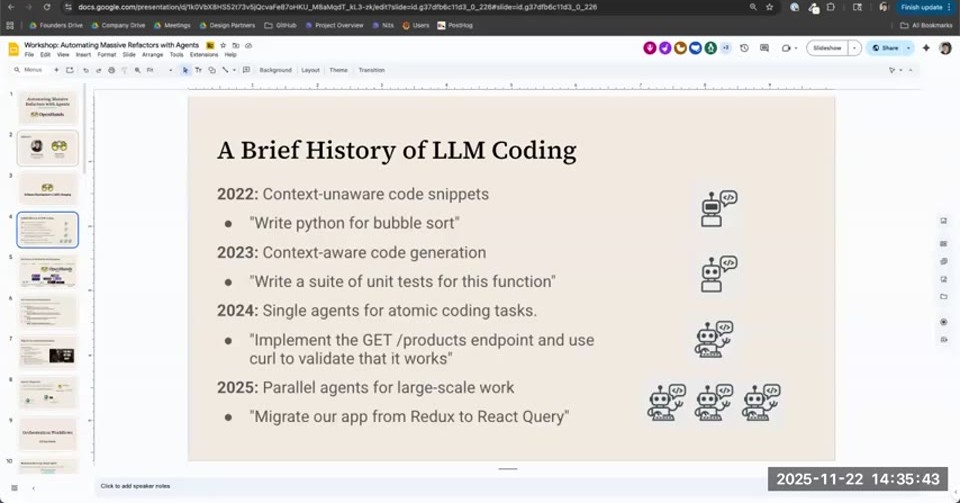Open the PostHog bookmark
Screen dimensions: 960x503
click(455, 26)
